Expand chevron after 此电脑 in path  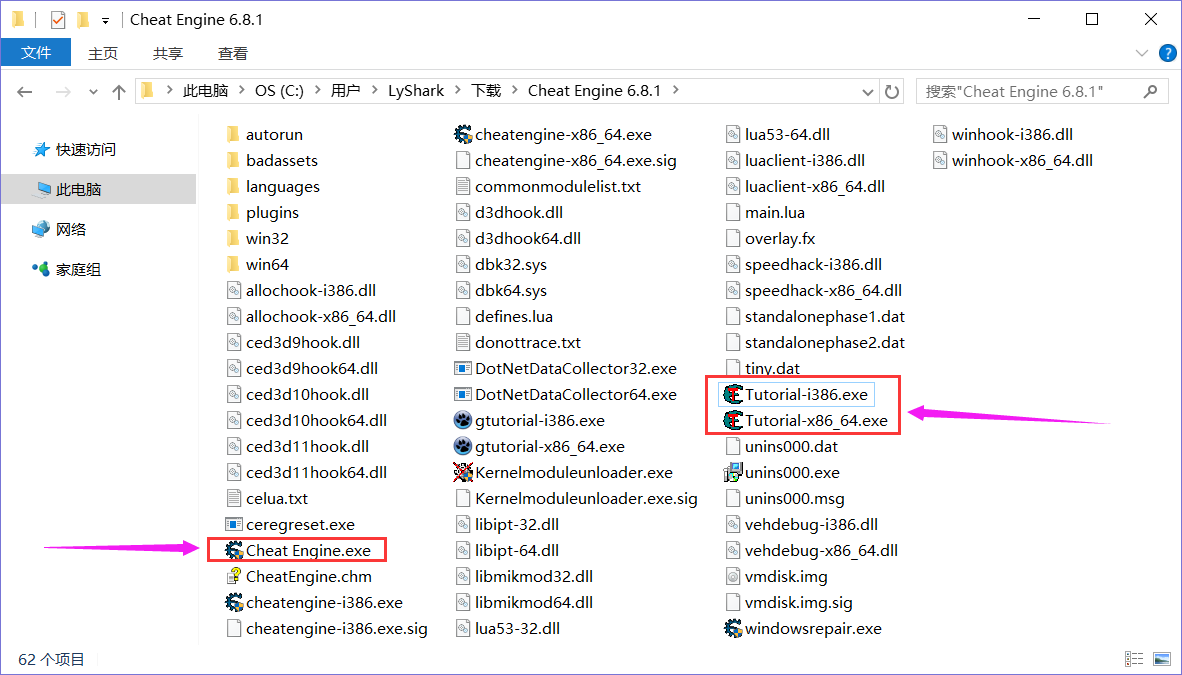pyautogui.click(x=242, y=91)
